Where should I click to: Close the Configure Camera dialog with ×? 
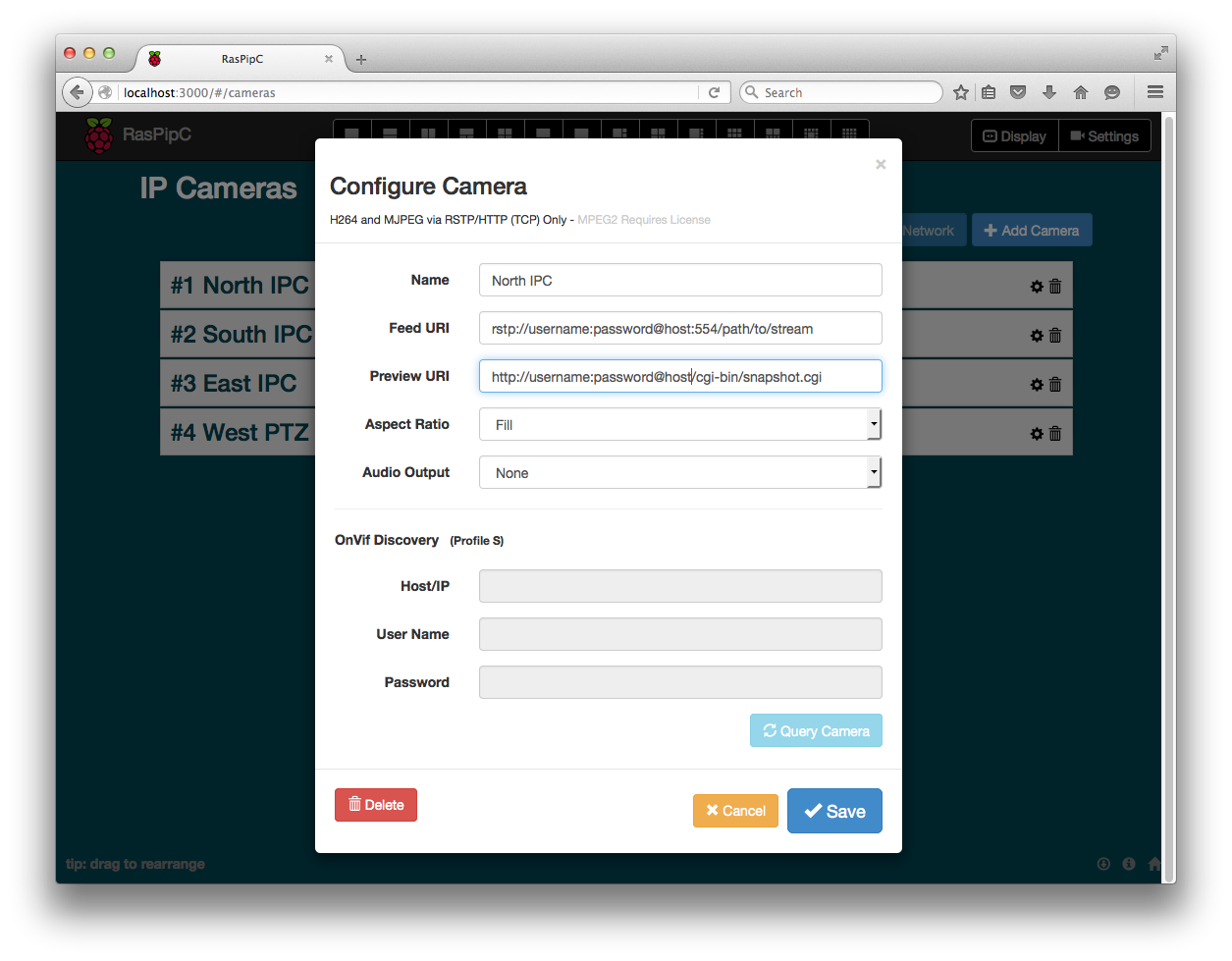click(881, 164)
